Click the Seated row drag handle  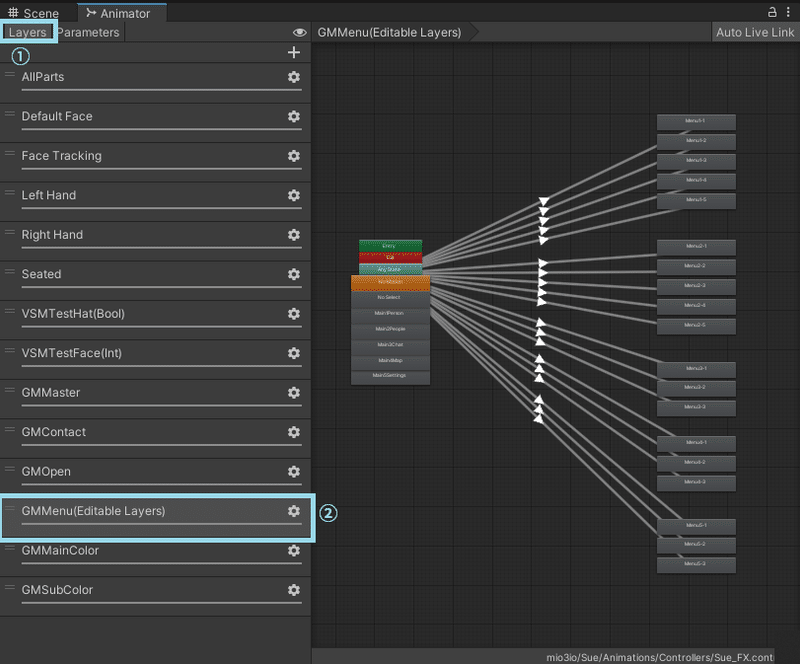(x=10, y=272)
